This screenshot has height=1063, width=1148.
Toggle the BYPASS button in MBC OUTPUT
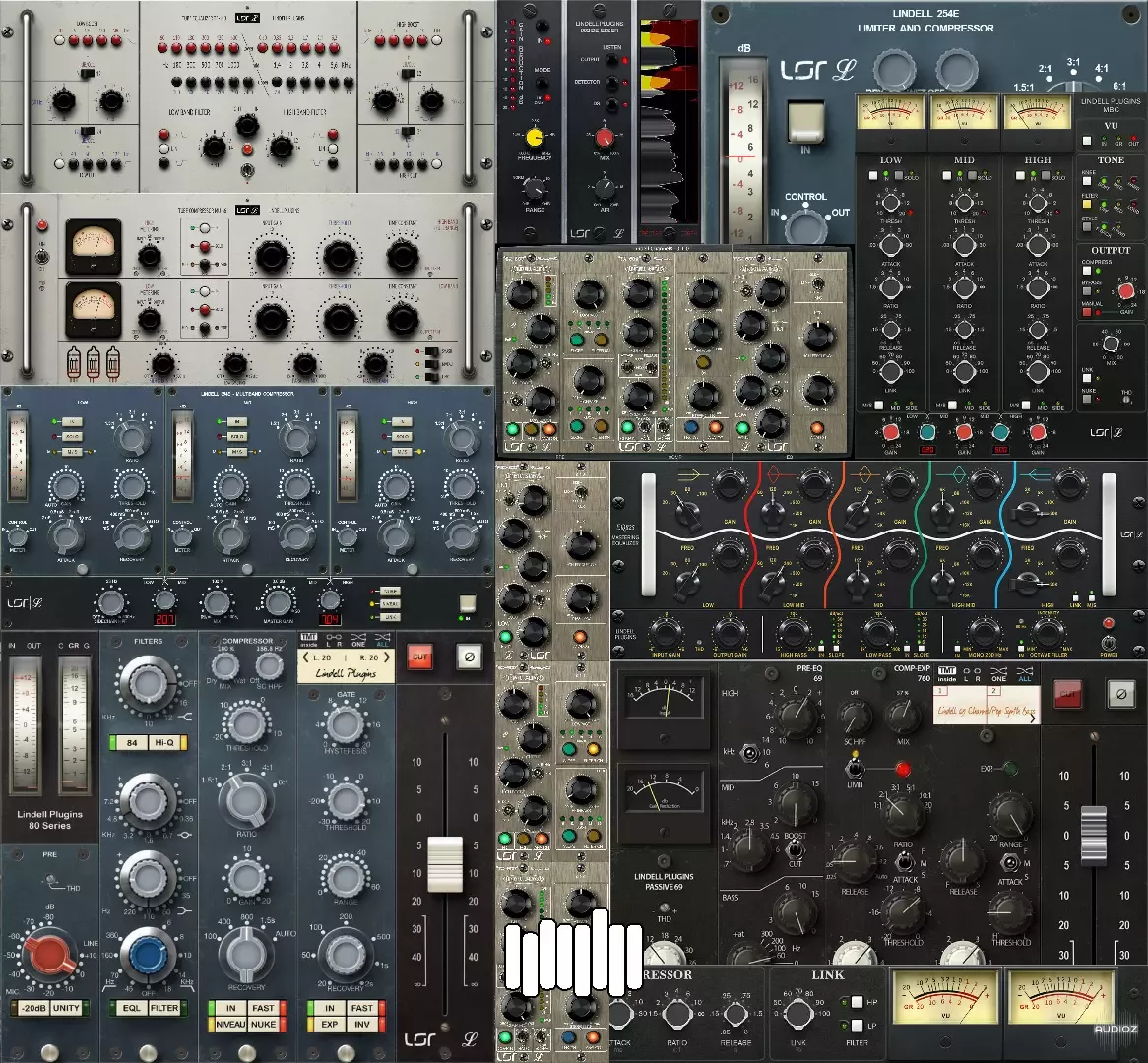click(1087, 291)
